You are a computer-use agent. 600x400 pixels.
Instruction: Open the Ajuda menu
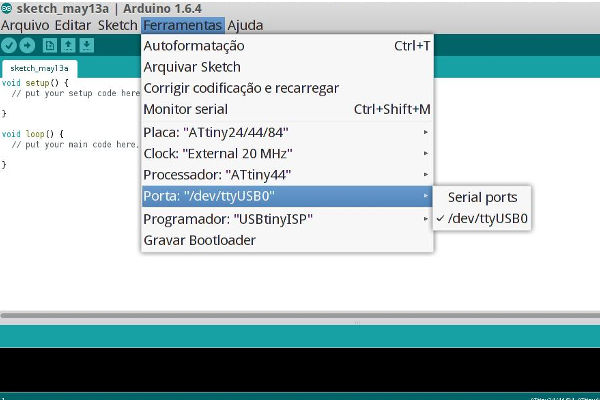[245, 25]
